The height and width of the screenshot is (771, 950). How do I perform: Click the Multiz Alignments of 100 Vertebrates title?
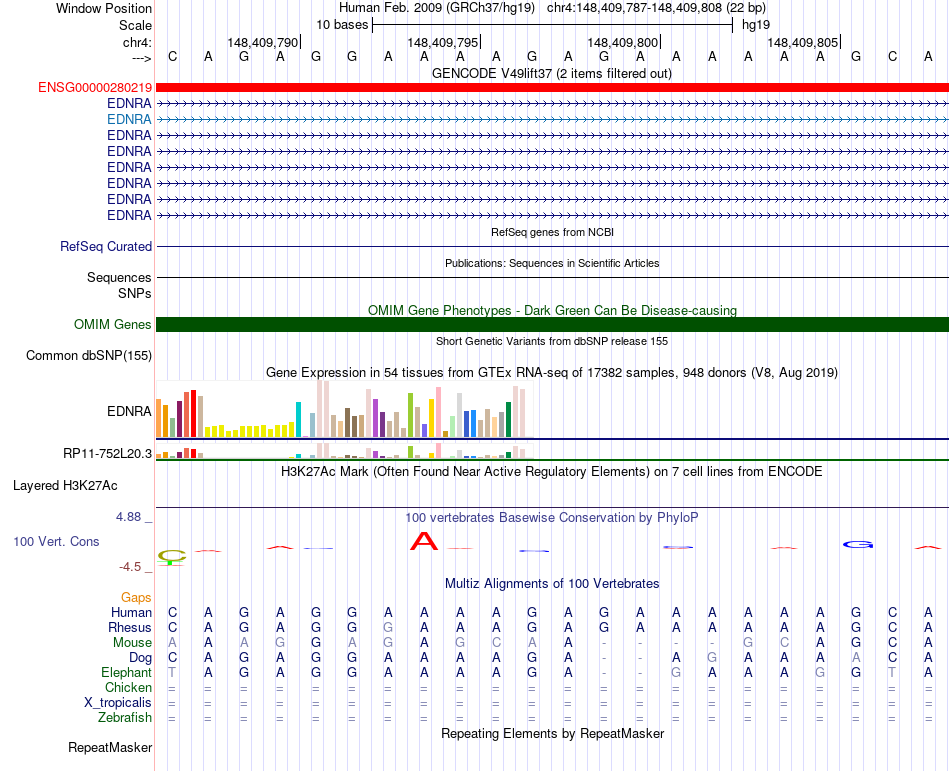point(552,583)
